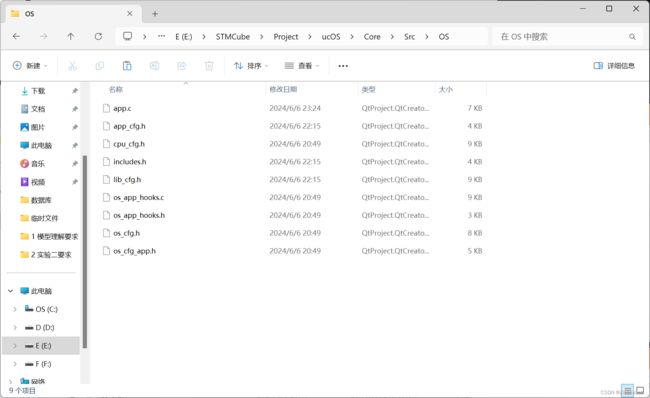Screen dimensions: 650x398
Task: Expand the F (F:) drive node
Action: click(x=15, y=364)
